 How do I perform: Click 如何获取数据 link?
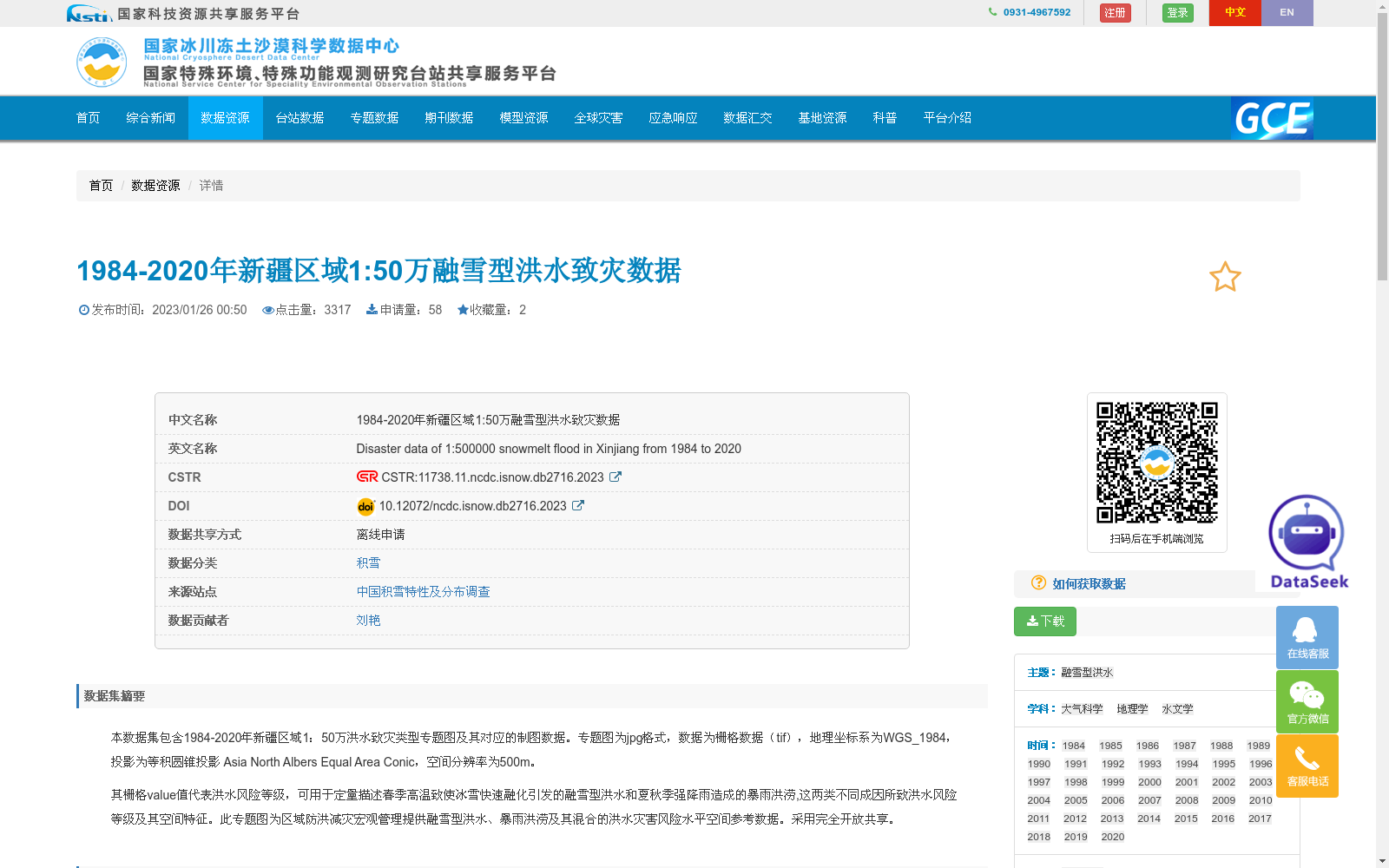[x=1089, y=584]
